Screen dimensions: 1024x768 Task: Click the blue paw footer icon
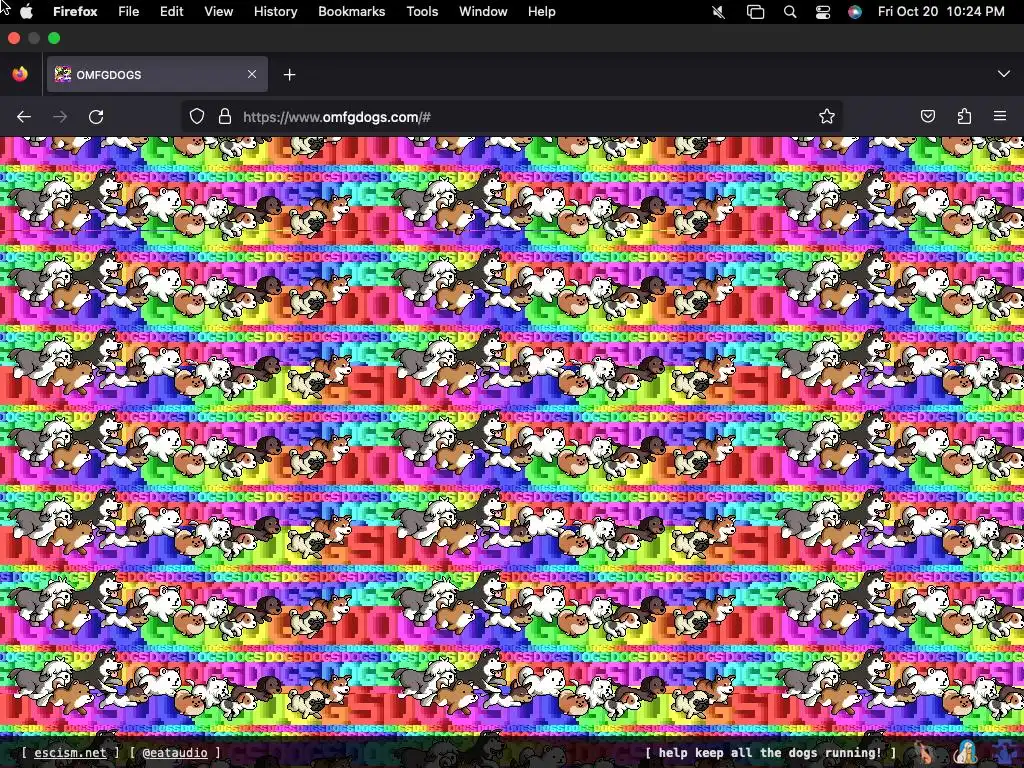(1005, 753)
